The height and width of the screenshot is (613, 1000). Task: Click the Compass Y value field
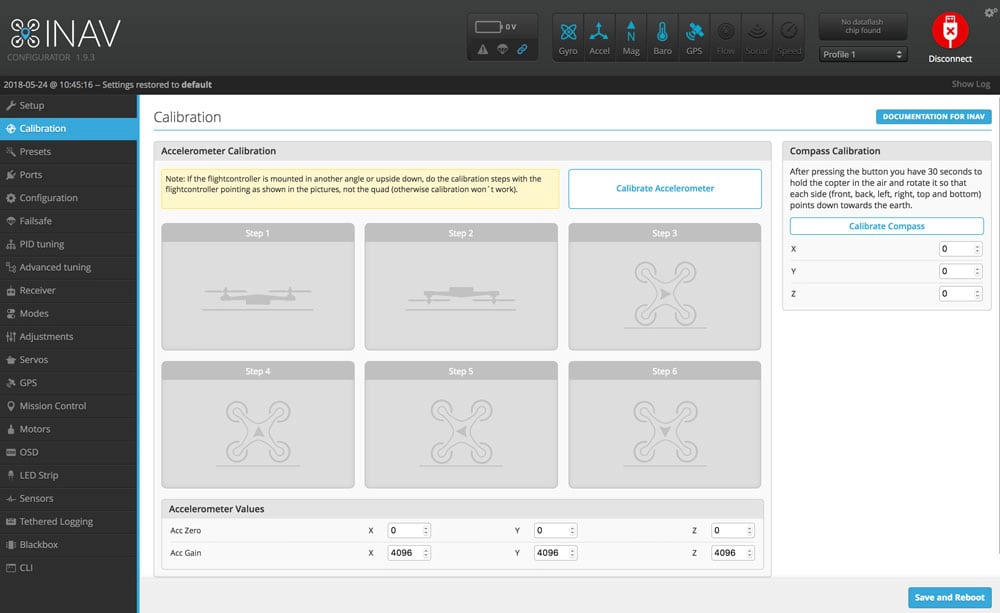click(x=960, y=271)
